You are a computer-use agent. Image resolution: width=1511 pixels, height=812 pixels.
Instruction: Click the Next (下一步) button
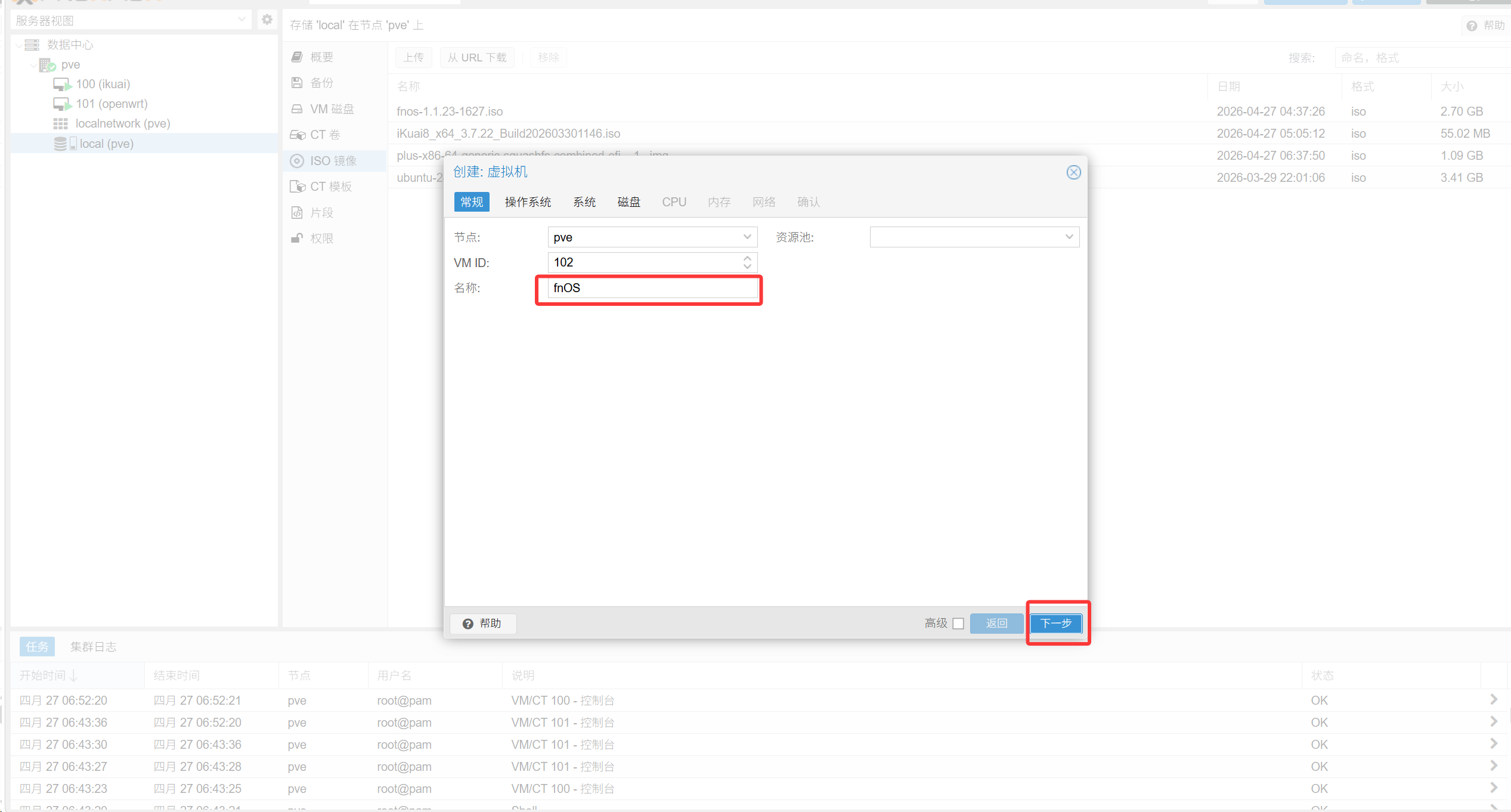click(1055, 624)
